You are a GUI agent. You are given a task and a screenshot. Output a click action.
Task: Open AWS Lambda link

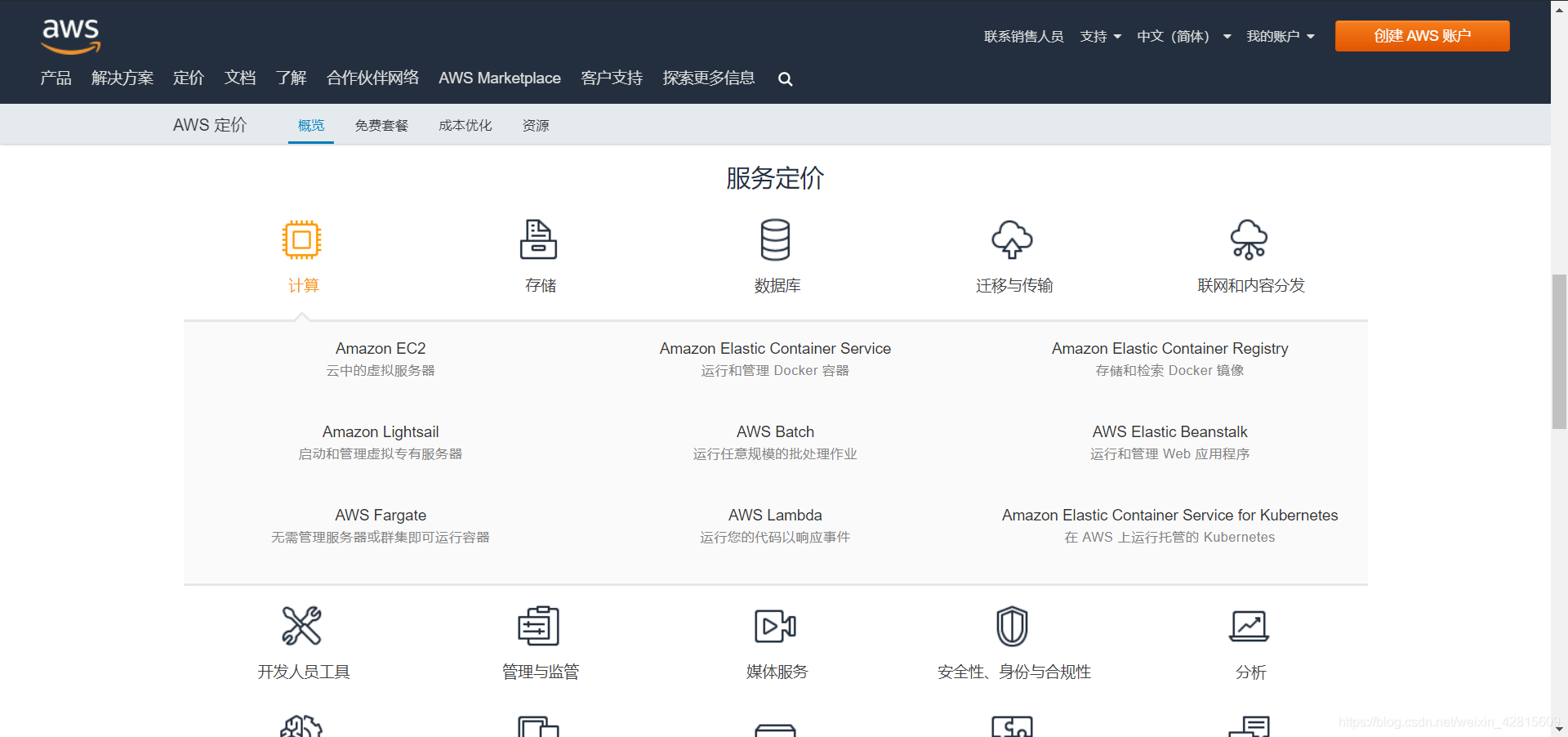click(x=775, y=515)
